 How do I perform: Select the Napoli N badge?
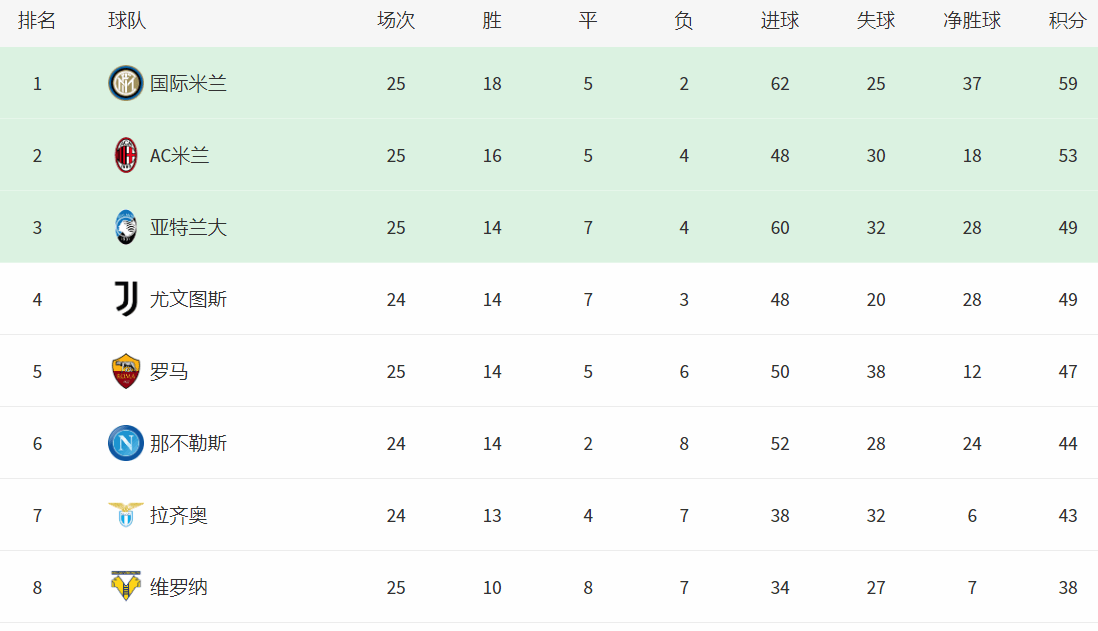[126, 443]
